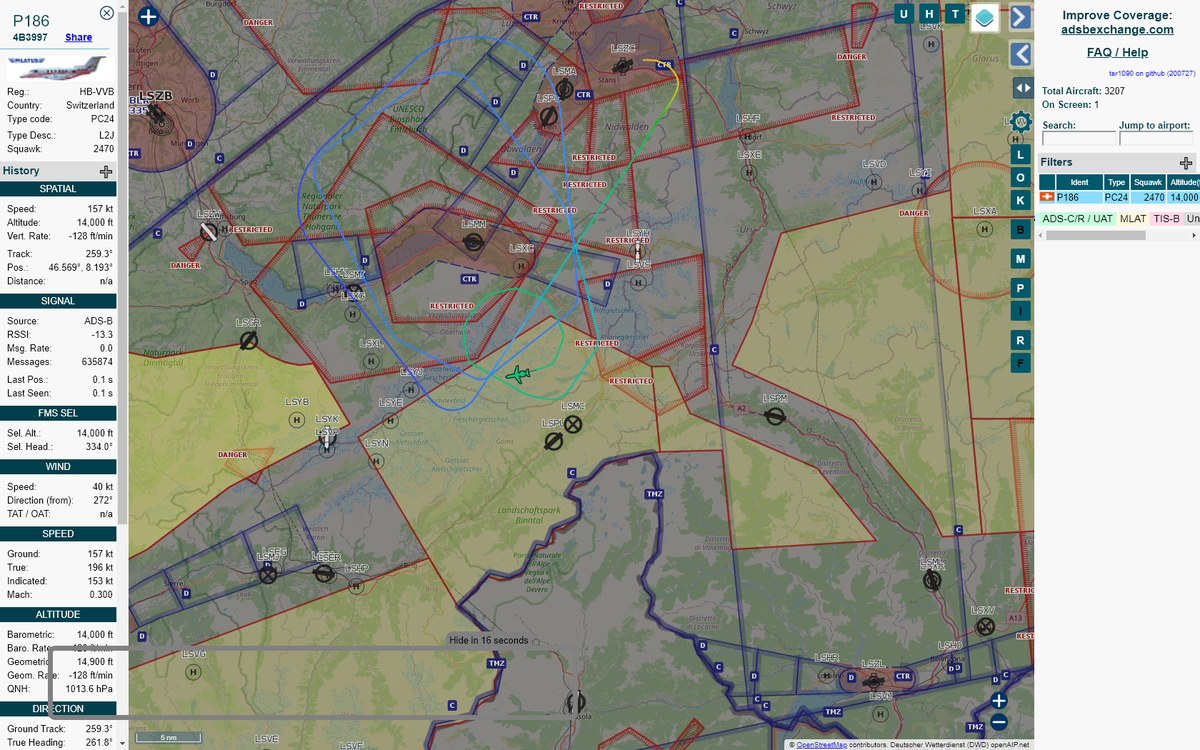Click the HB-VVB registration value
The image size is (1200, 750).
pyautogui.click(x=97, y=91)
